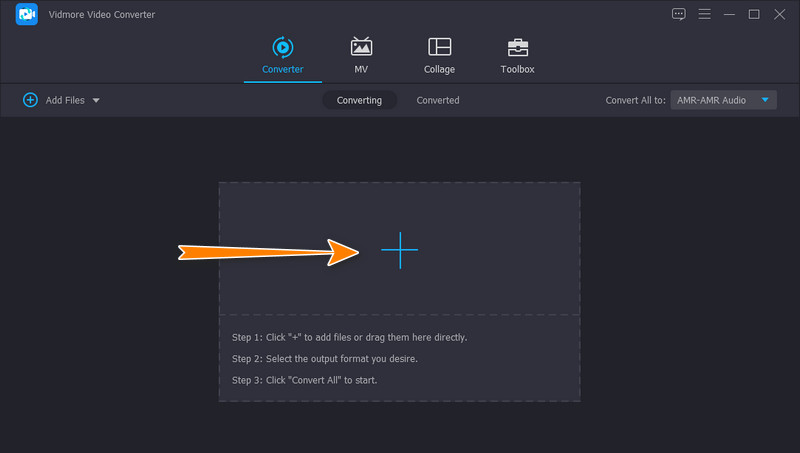This screenshot has height=453, width=800.
Task: Open the feedback chat bubble icon
Action: [x=679, y=14]
